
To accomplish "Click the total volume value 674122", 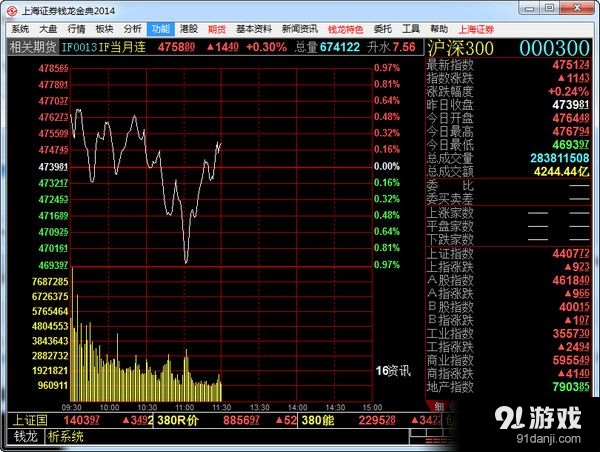I will point(340,47).
